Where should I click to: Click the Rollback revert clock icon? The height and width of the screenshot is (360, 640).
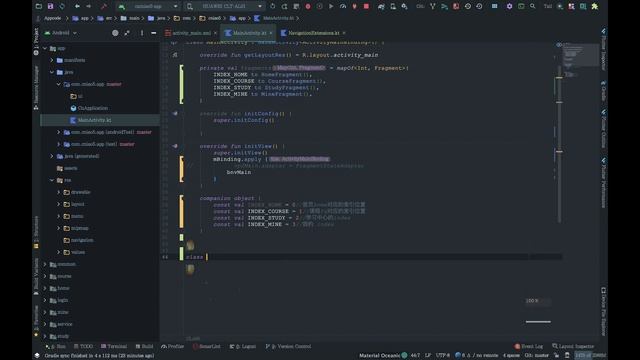click(479, 6)
